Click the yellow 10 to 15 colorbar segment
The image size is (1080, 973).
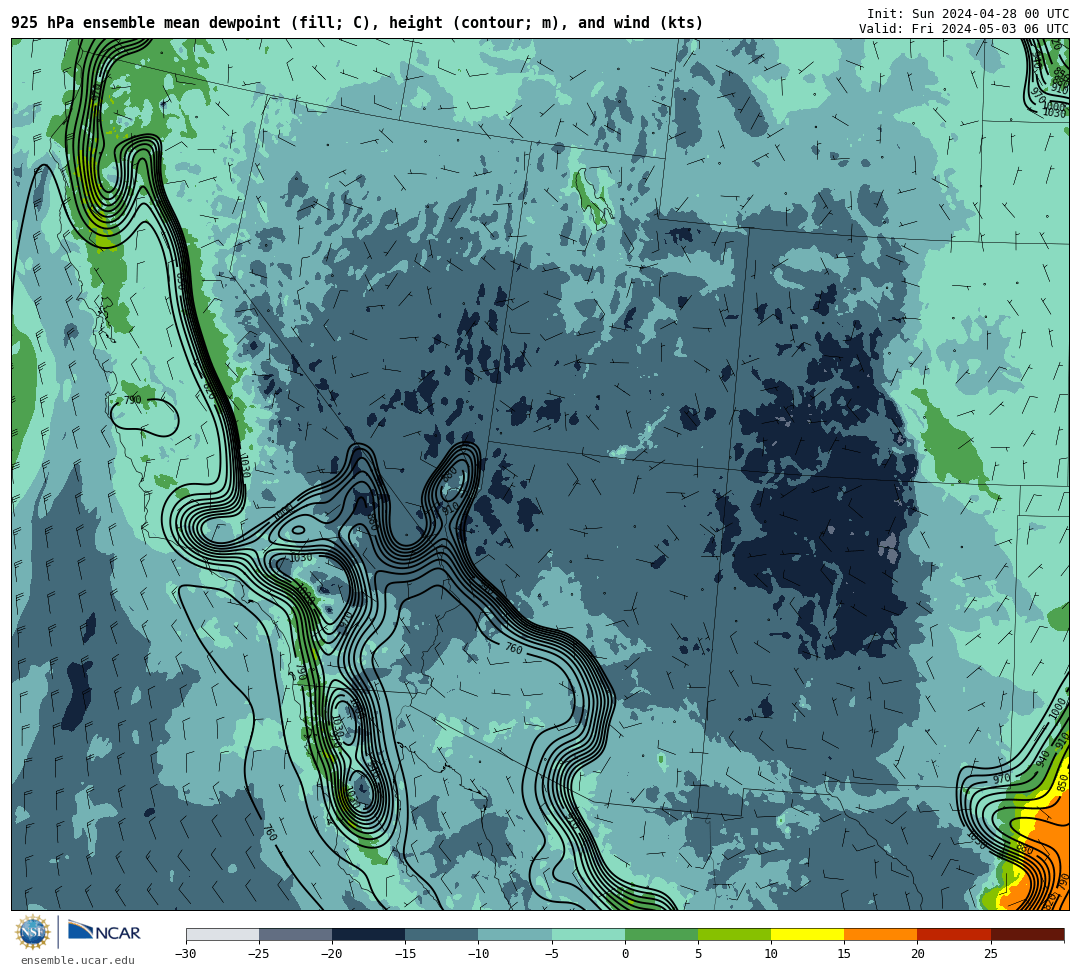[x=807, y=934]
